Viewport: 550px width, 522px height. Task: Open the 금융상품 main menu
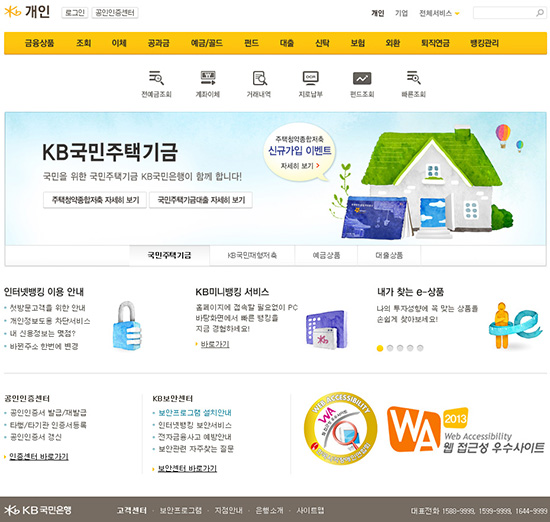[39, 43]
